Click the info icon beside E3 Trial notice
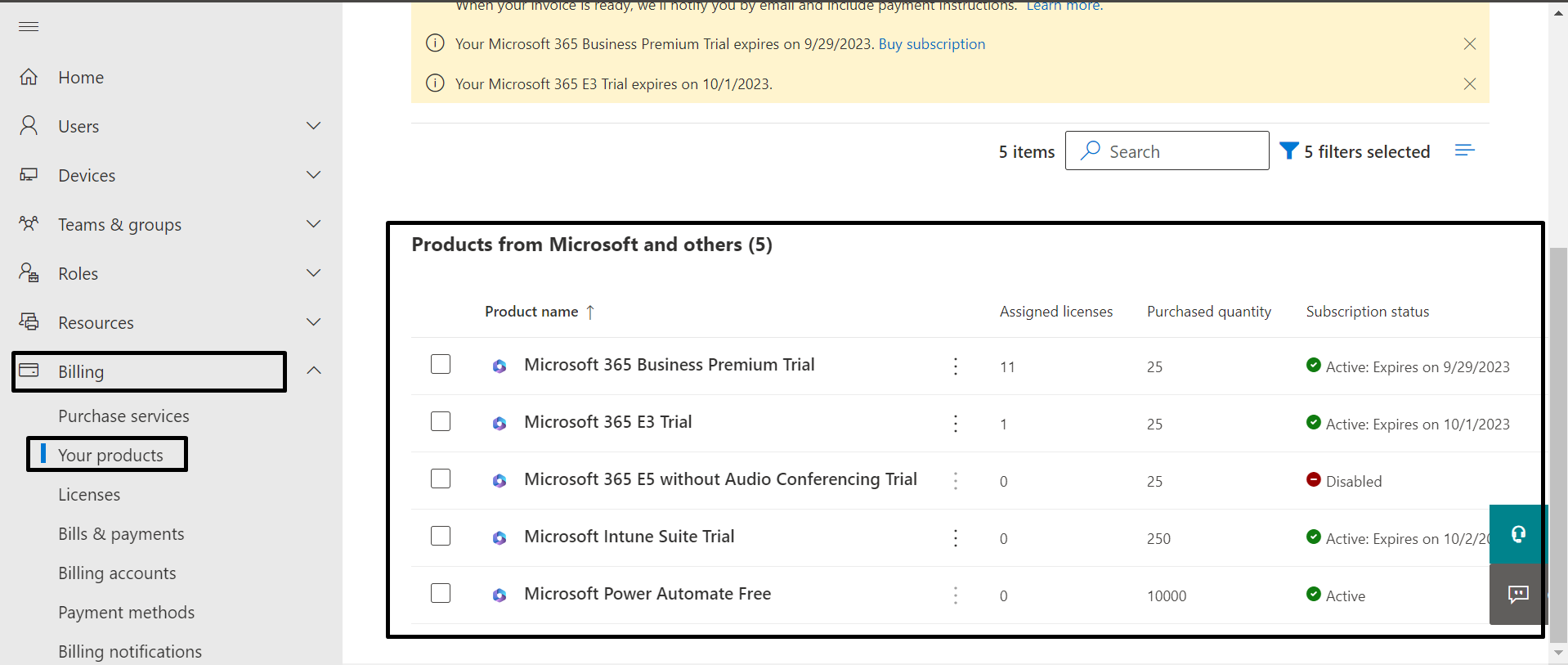Screen dimensions: 1568x665 [435, 83]
